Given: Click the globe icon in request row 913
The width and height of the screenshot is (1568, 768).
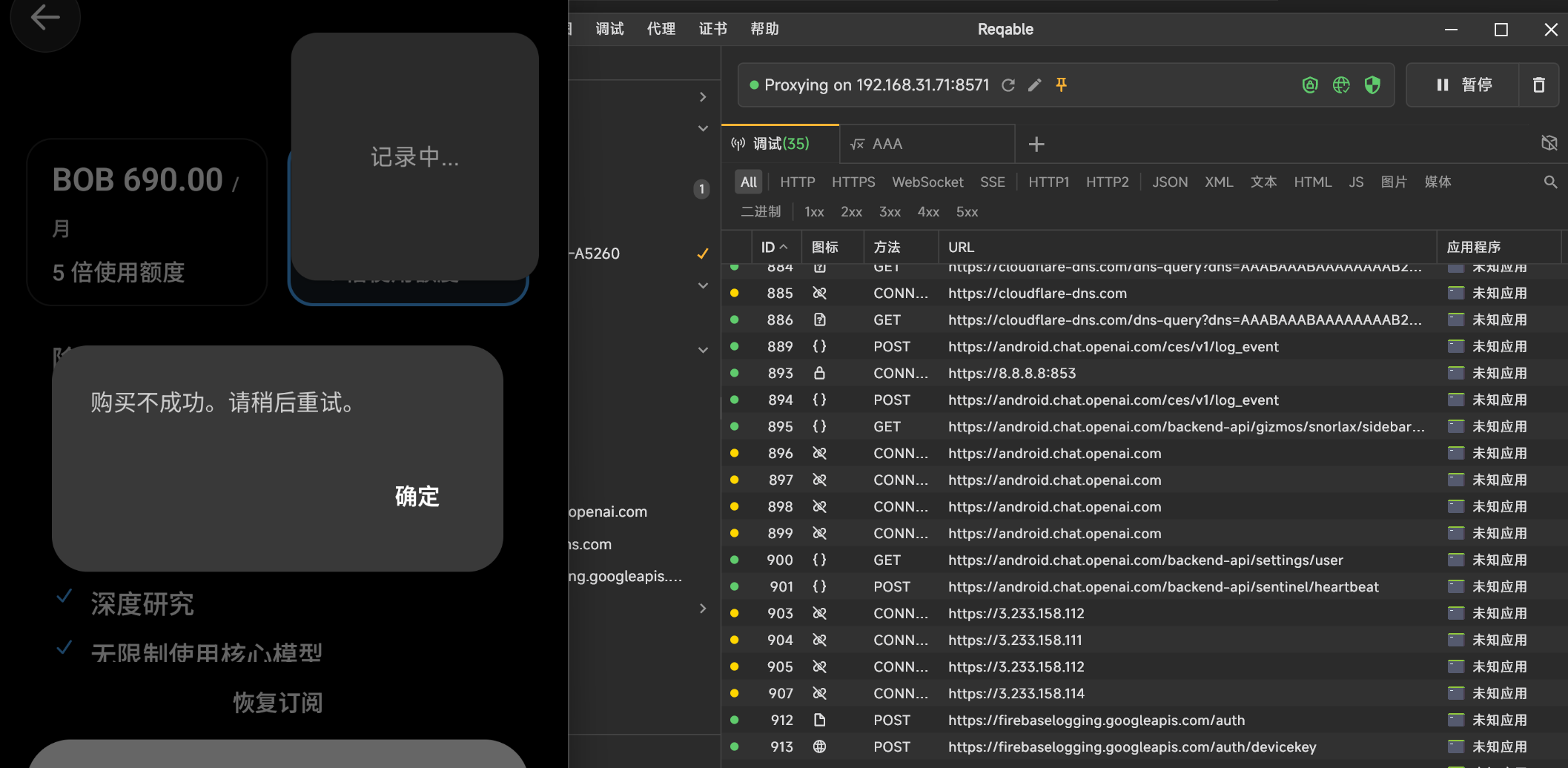Looking at the screenshot, I should tap(819, 747).
